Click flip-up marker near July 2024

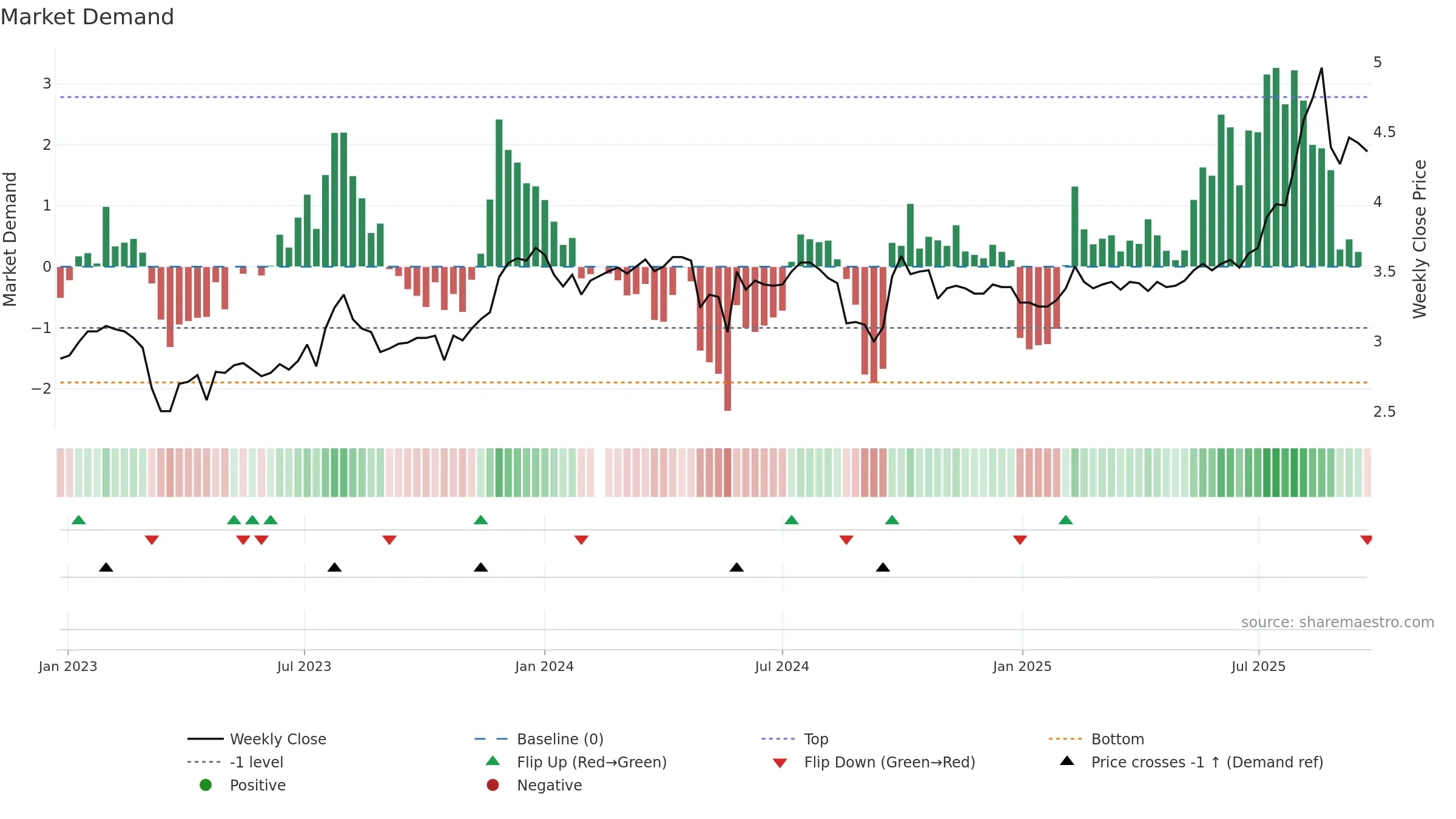[x=791, y=520]
